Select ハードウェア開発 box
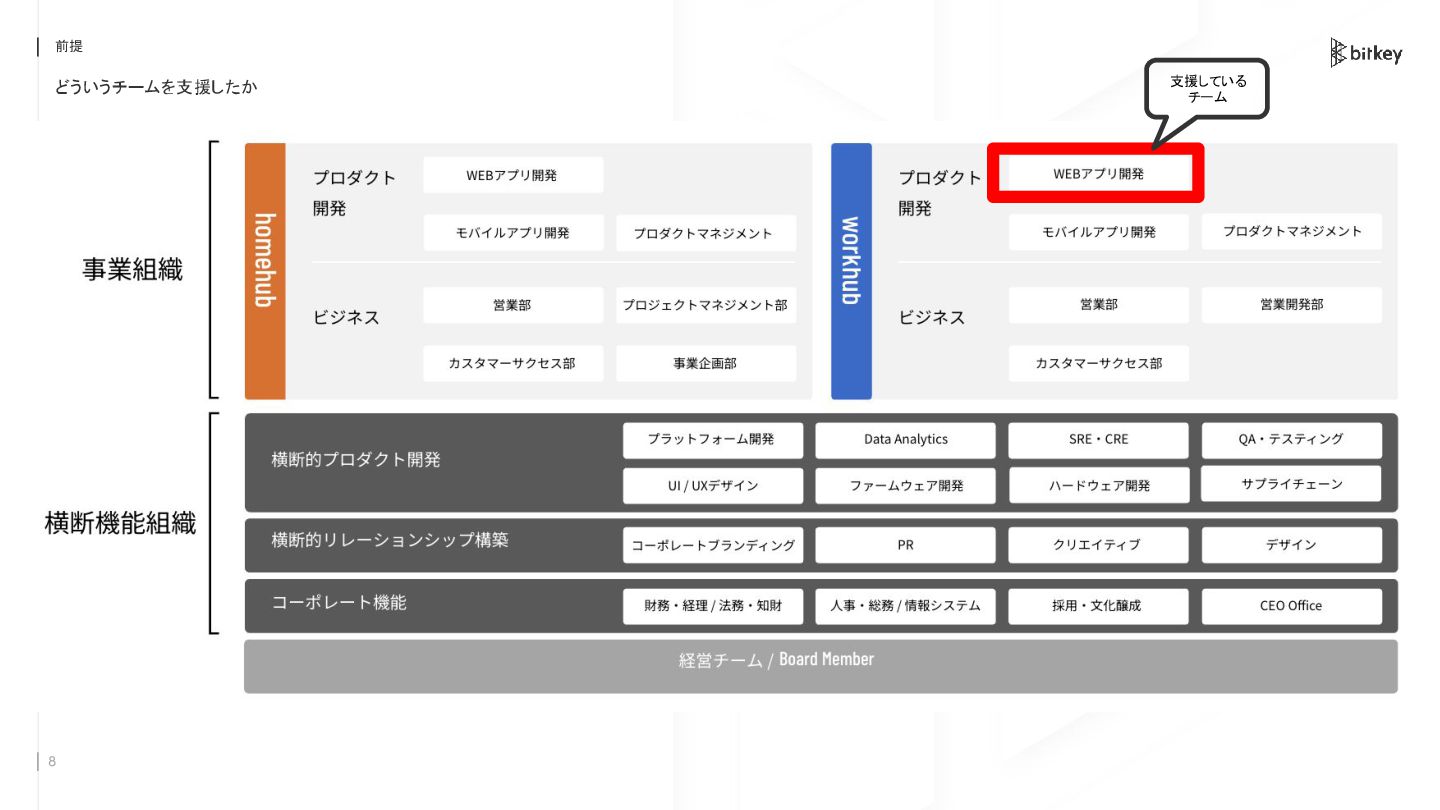Image resolution: width=1440 pixels, height=810 pixels. tap(1098, 486)
